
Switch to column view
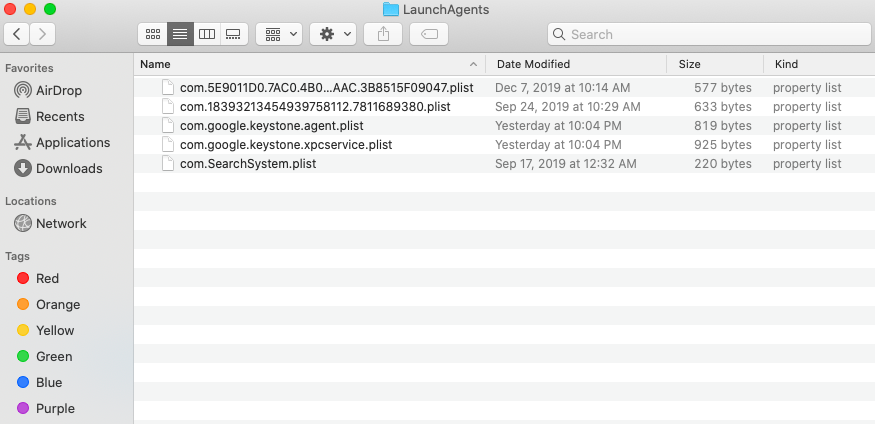[x=207, y=34]
